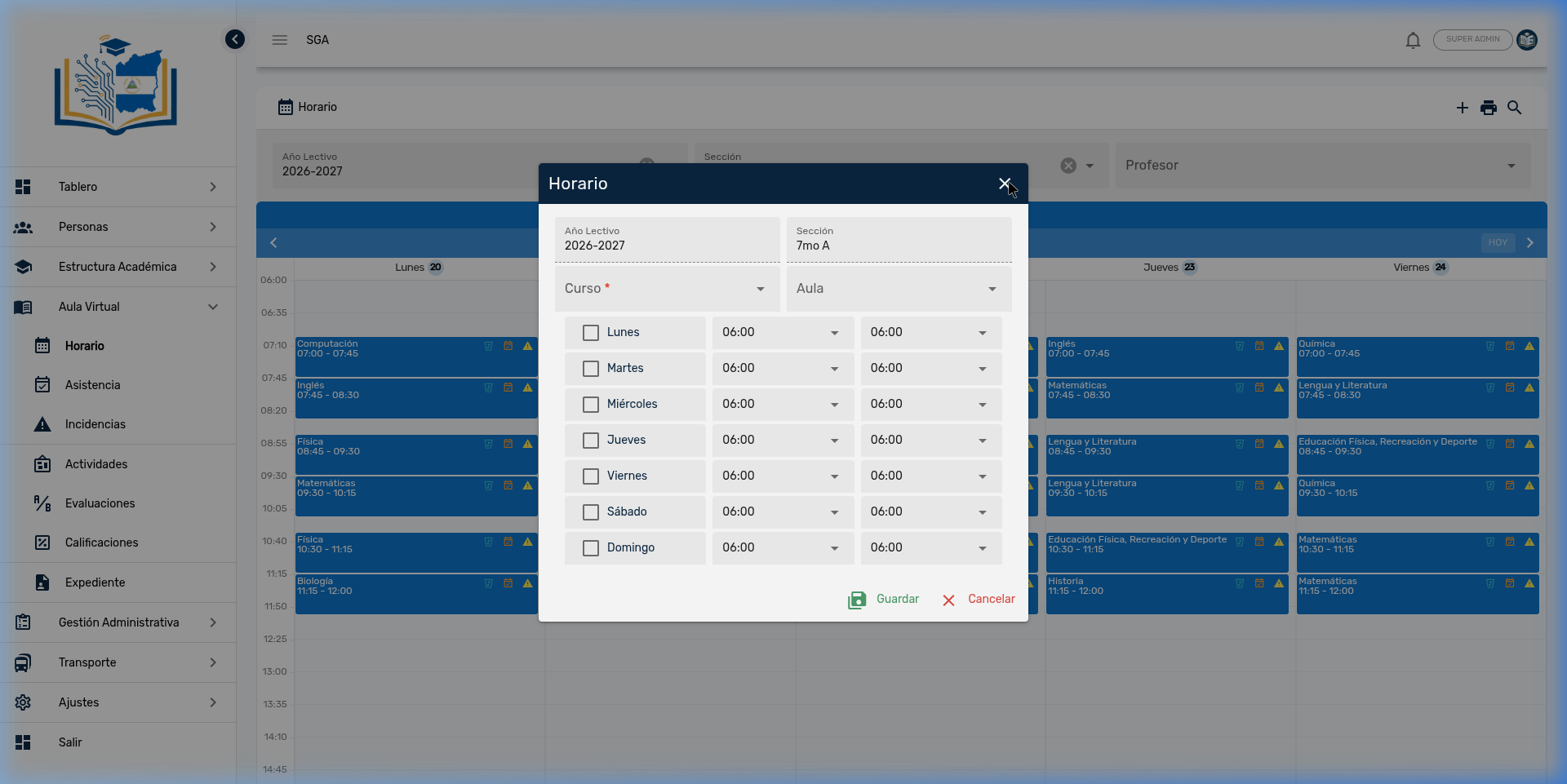Click the notifications bell icon
The width and height of the screenshot is (1567, 784).
[x=1413, y=40]
